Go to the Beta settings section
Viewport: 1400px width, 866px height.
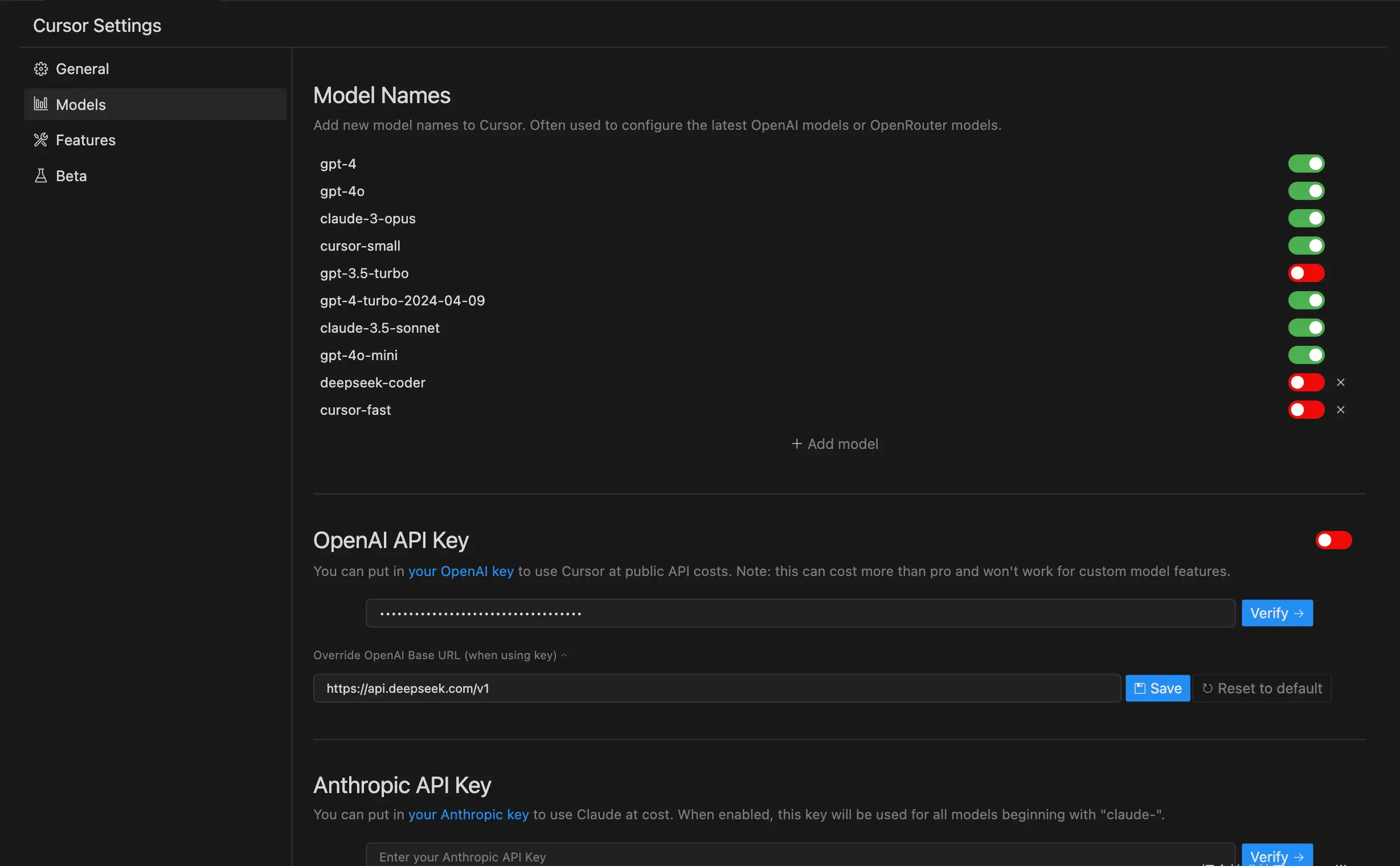tap(154, 175)
